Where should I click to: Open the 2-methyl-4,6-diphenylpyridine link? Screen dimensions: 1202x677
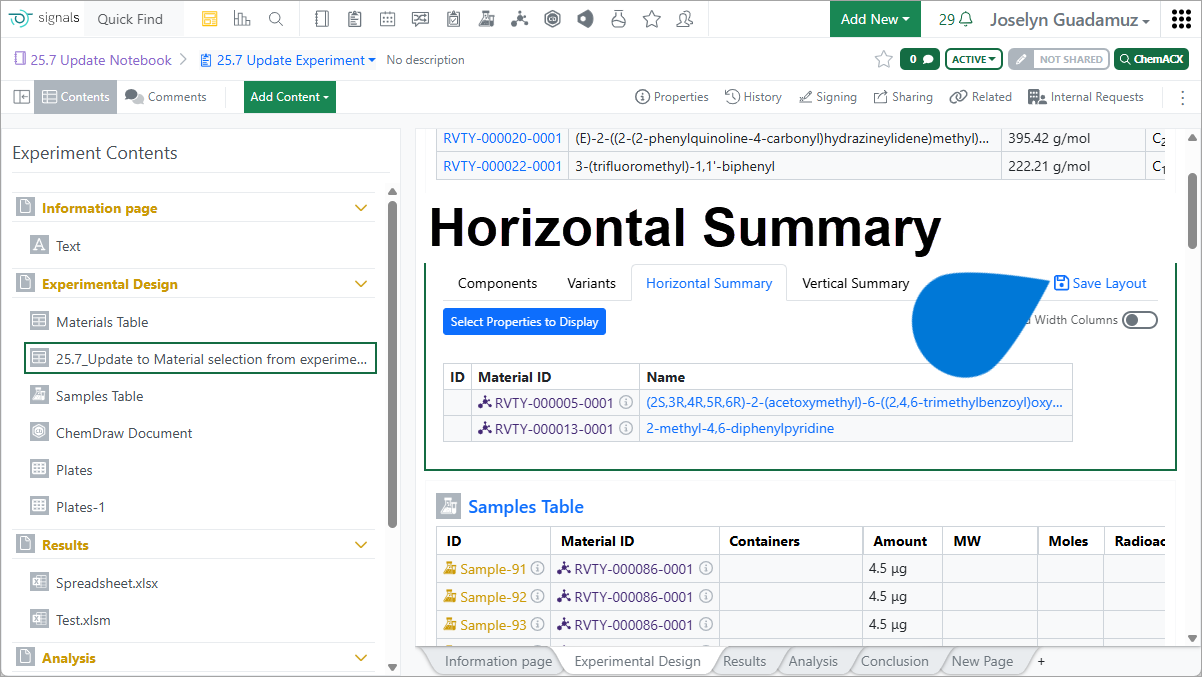[x=740, y=428]
